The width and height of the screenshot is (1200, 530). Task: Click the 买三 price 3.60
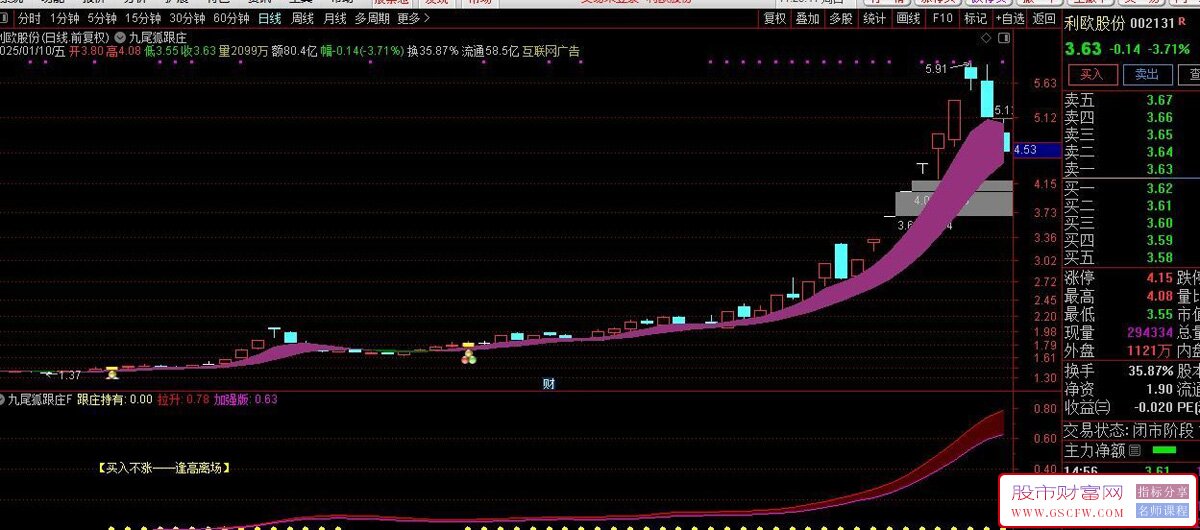1159,223
